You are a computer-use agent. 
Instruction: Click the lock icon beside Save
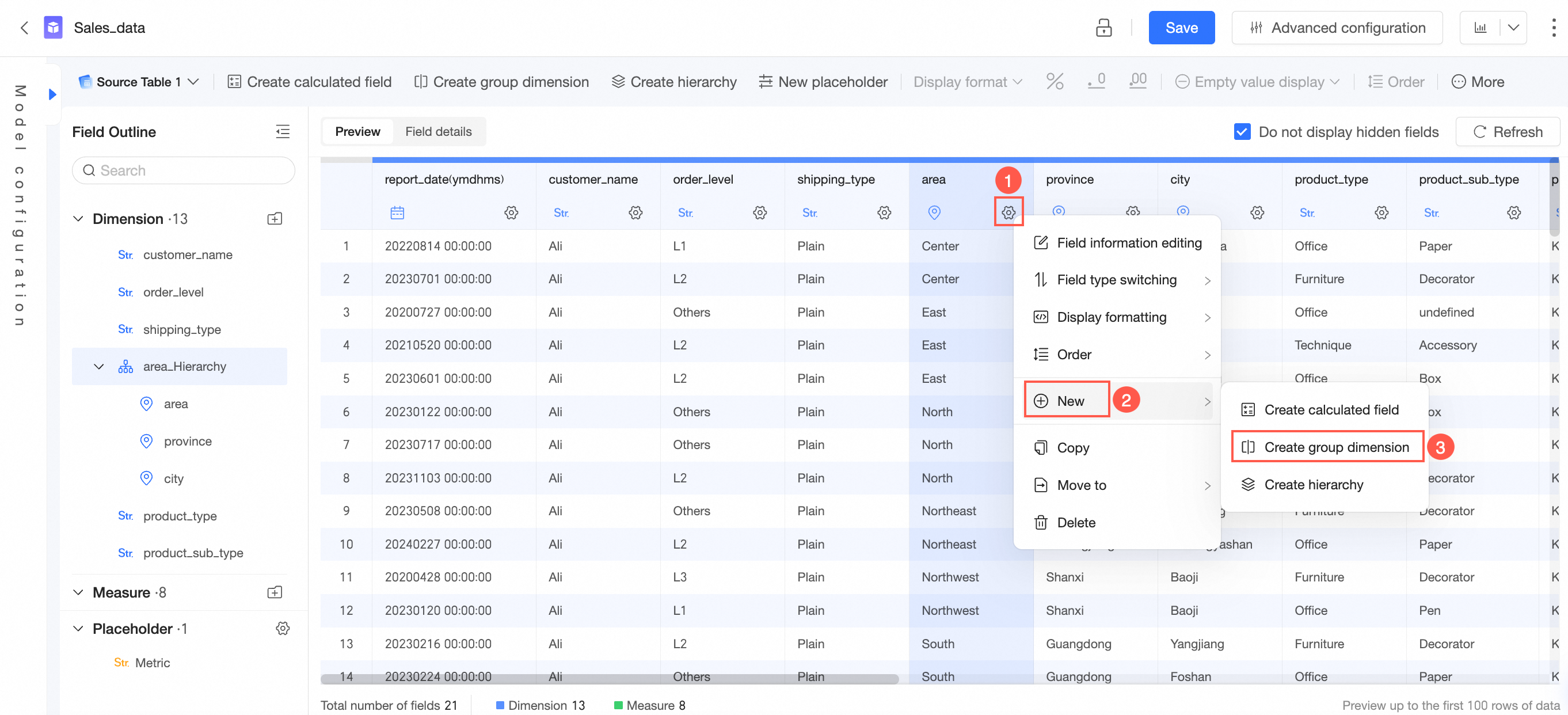[1103, 28]
